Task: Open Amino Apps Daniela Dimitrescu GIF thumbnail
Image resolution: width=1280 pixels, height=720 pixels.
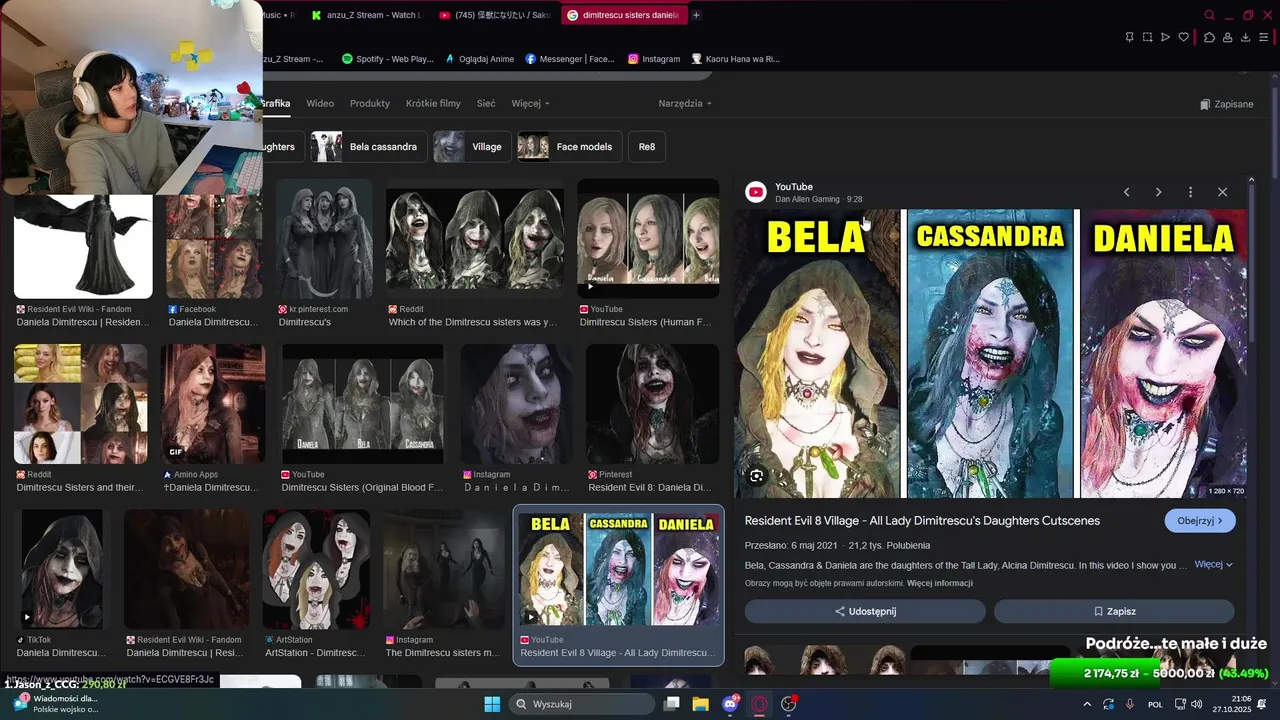Action: (x=212, y=404)
